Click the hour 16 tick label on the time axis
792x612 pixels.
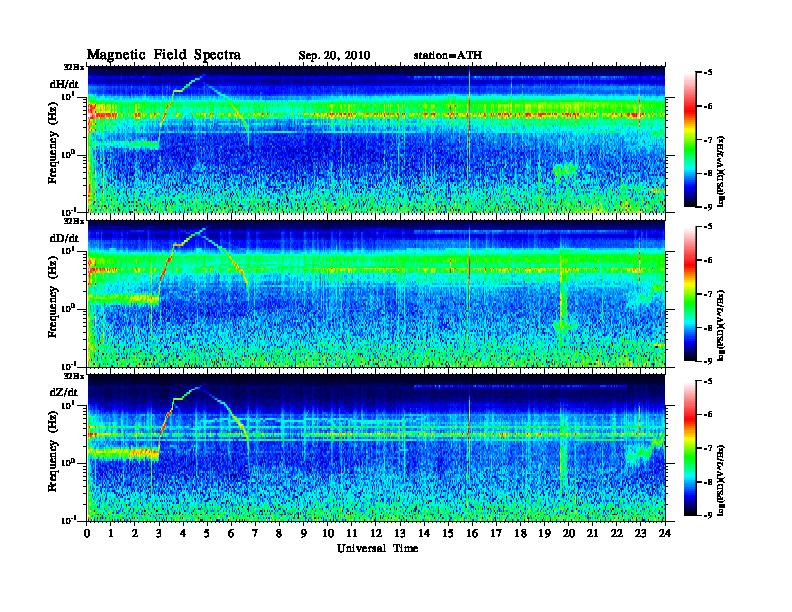click(x=472, y=533)
